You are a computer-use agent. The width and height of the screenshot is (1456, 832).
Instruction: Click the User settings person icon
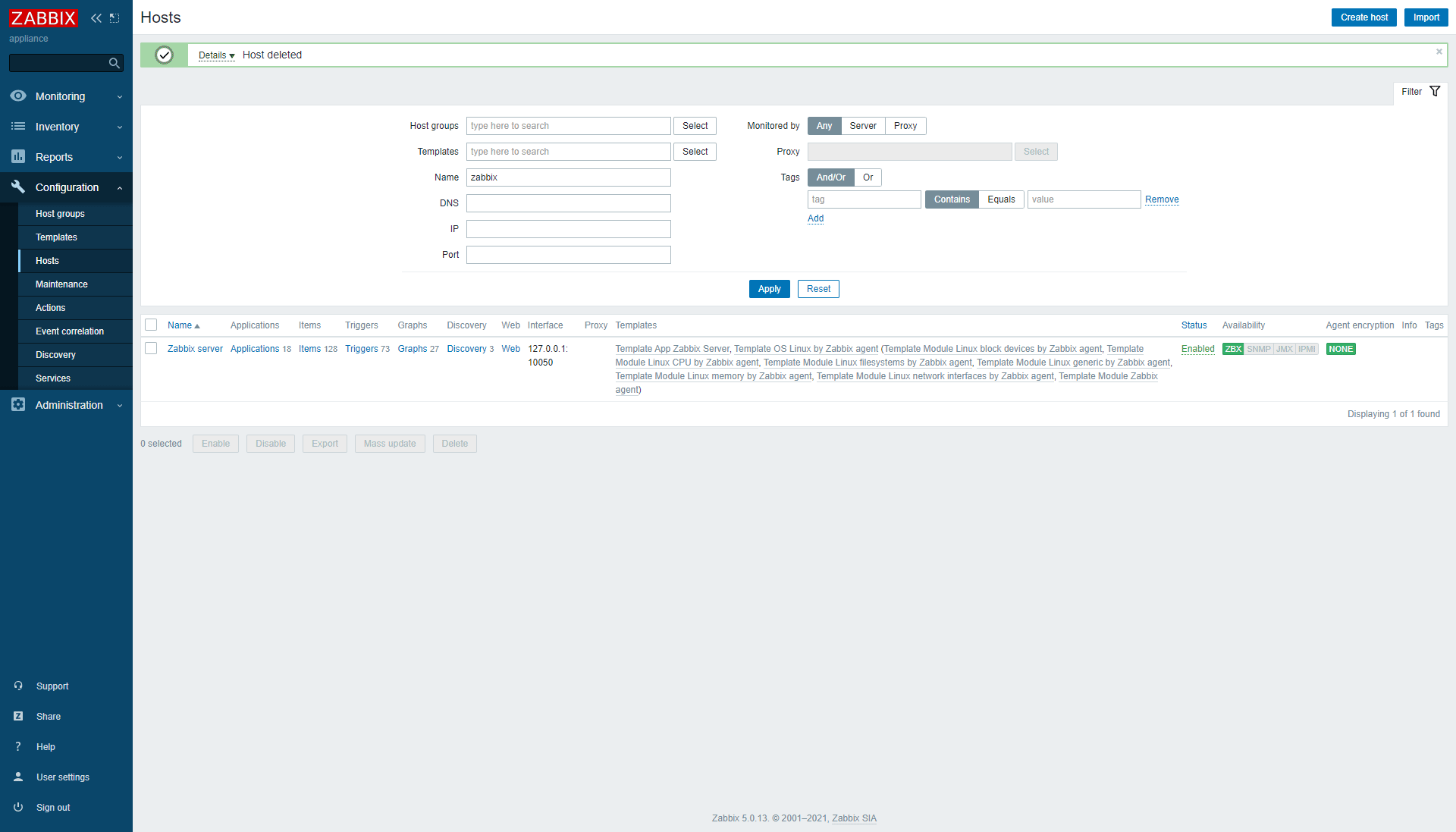pyautogui.click(x=18, y=777)
